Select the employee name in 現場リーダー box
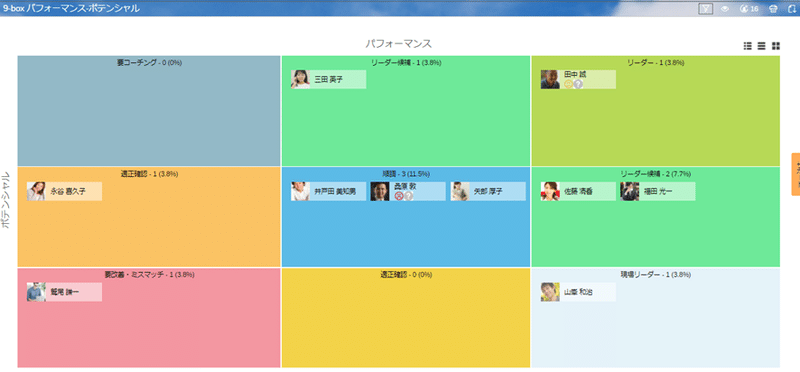This screenshot has width=800, height=372. coord(578,292)
